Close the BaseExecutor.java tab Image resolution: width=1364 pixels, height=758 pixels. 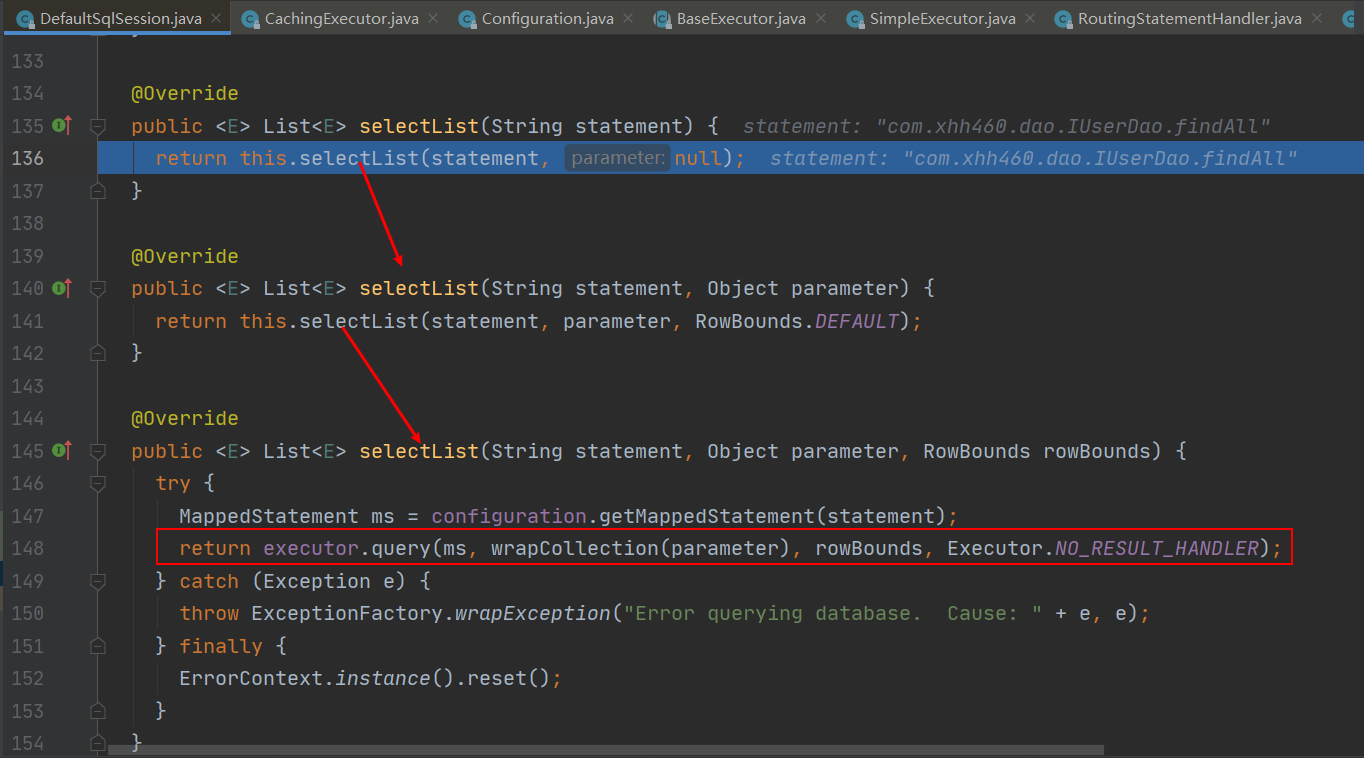[820, 19]
